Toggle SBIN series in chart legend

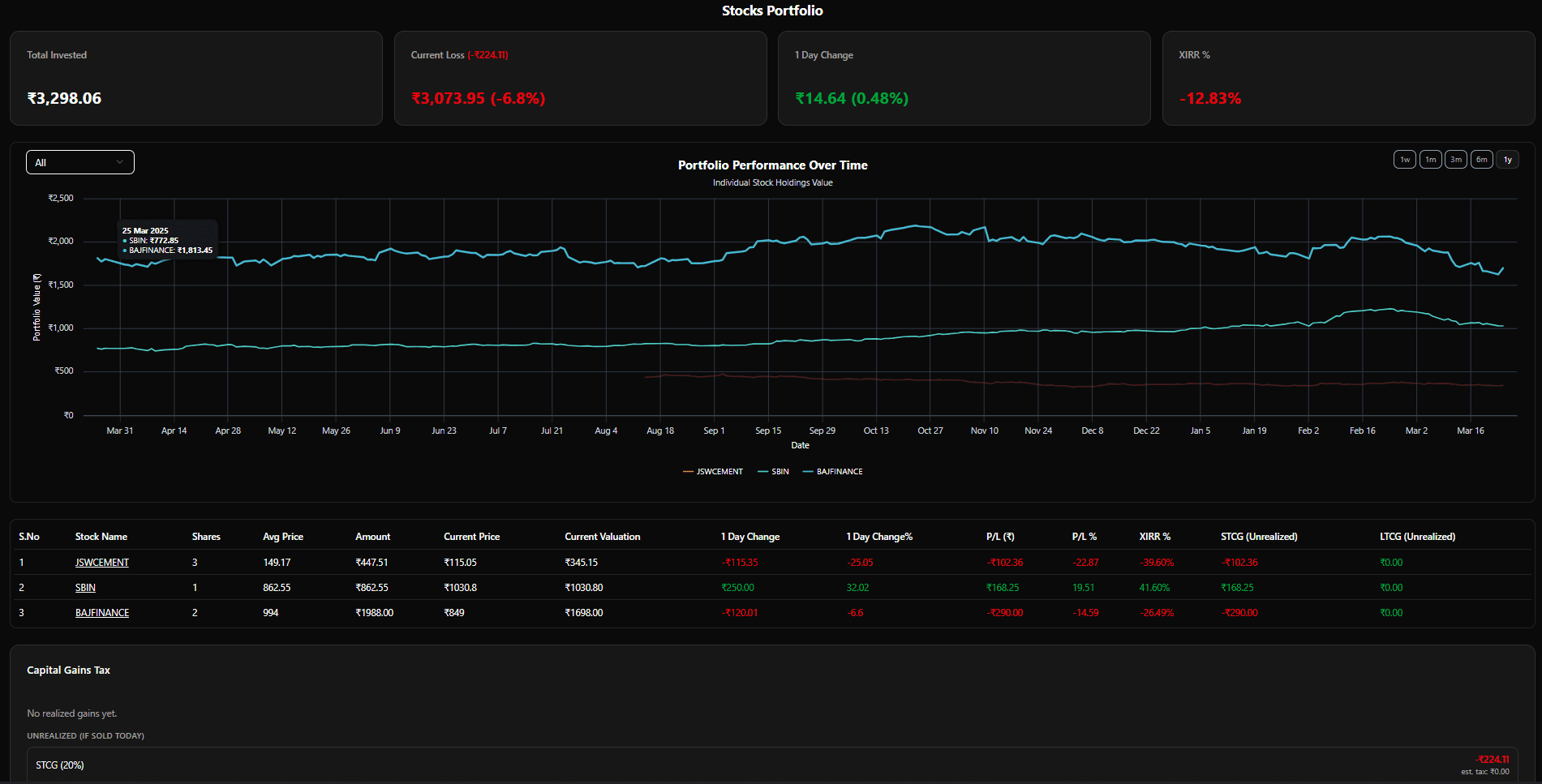[x=773, y=472]
